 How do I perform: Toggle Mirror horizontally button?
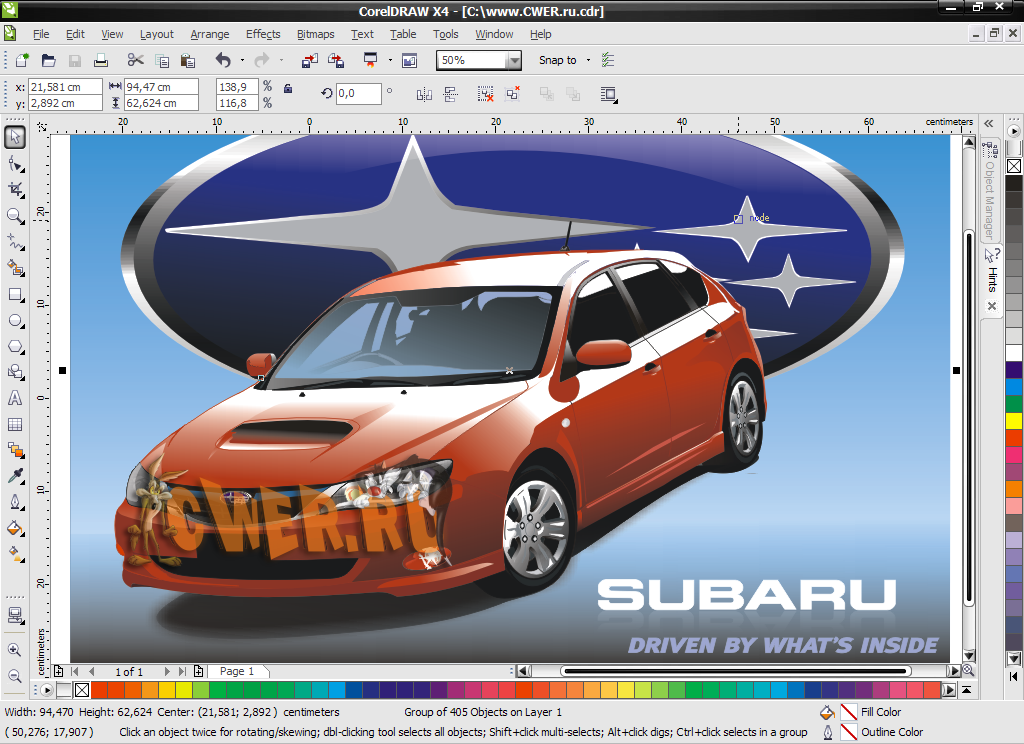coord(424,94)
